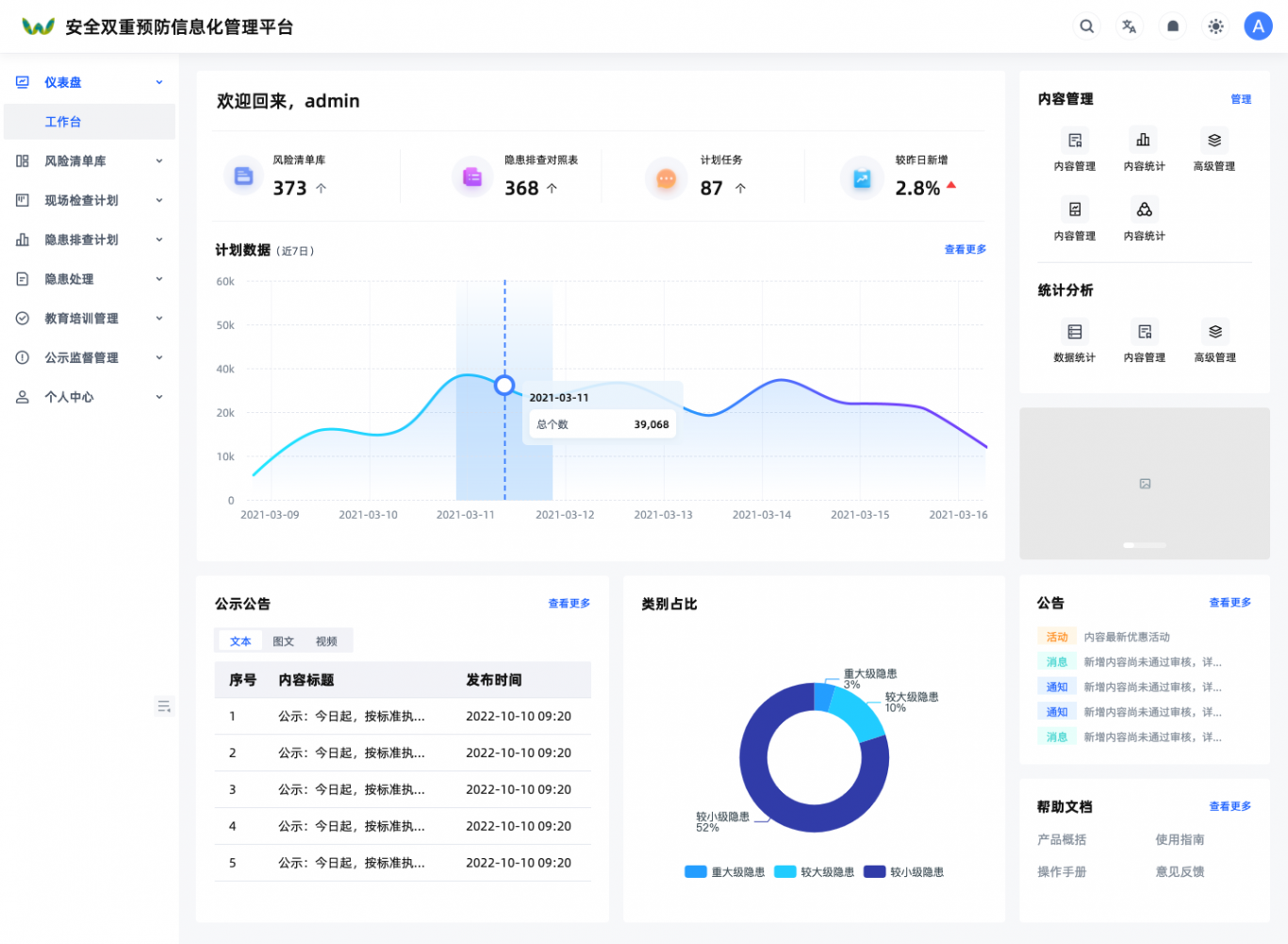The image size is (1288, 944).
Task: Expand the 公示监督管理 chevron
Action: [x=159, y=357]
